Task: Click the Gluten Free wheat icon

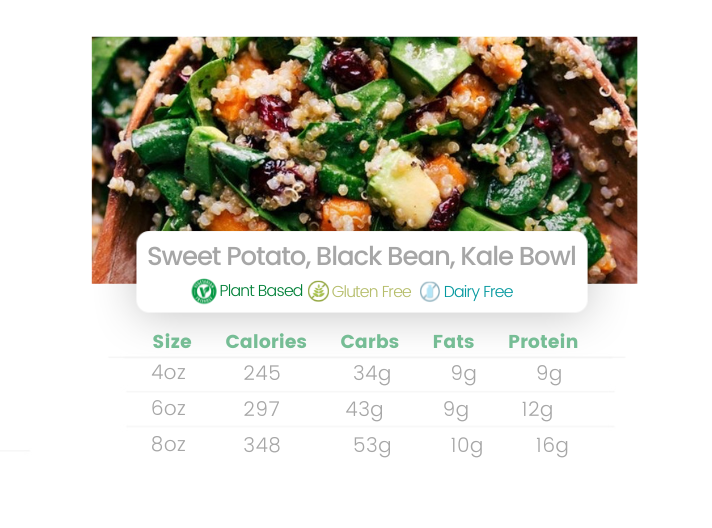Action: click(x=318, y=291)
